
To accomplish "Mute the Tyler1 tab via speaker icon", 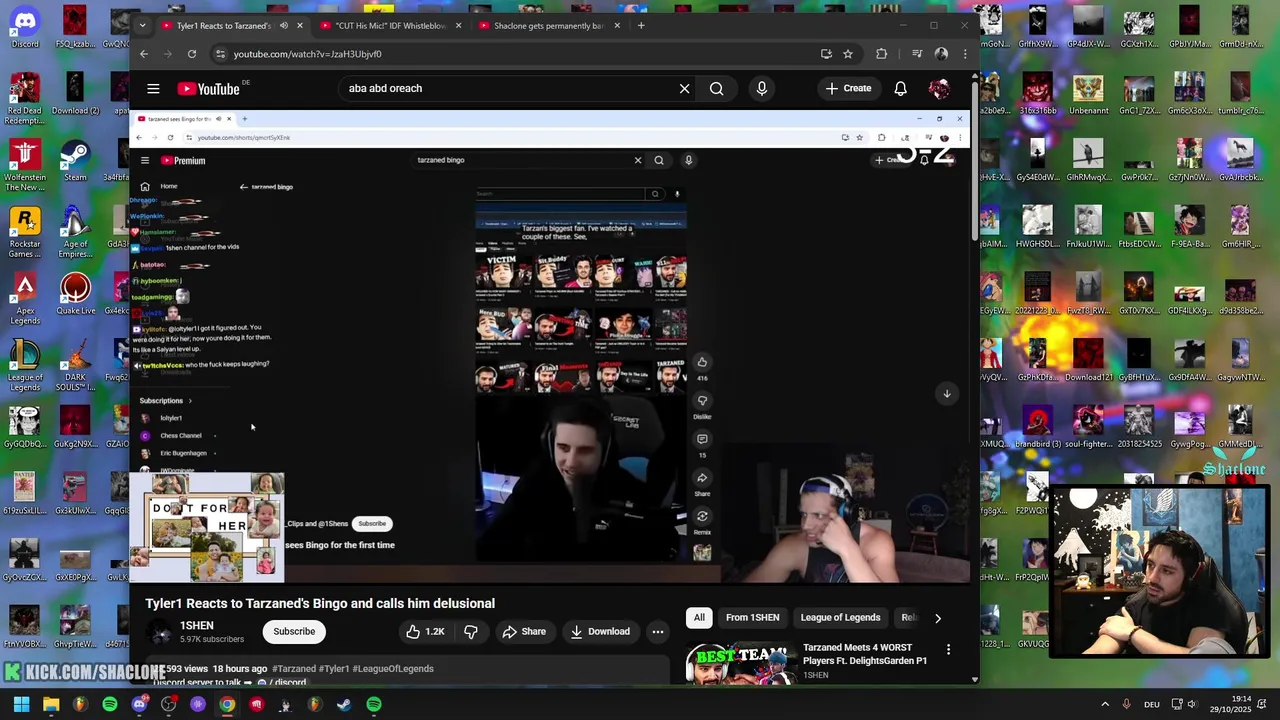I will [x=283, y=25].
